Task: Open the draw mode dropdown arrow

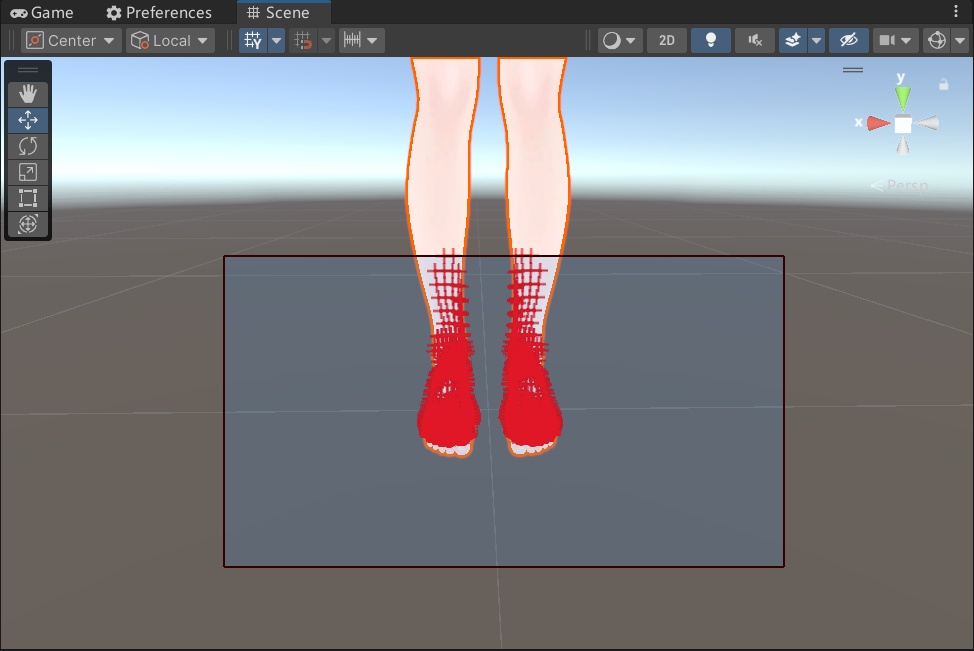Action: tap(631, 40)
